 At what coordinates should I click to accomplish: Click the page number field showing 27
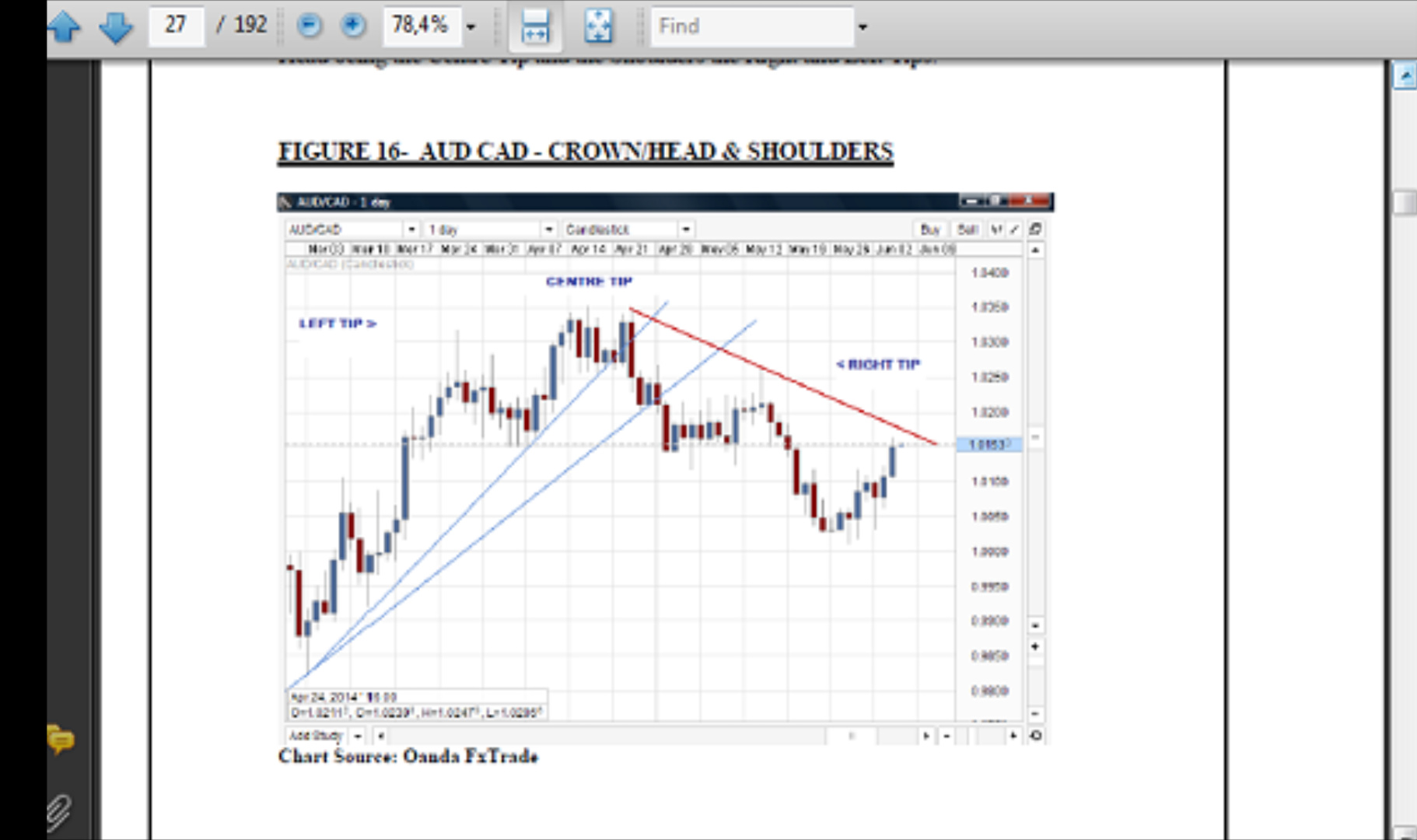176,26
